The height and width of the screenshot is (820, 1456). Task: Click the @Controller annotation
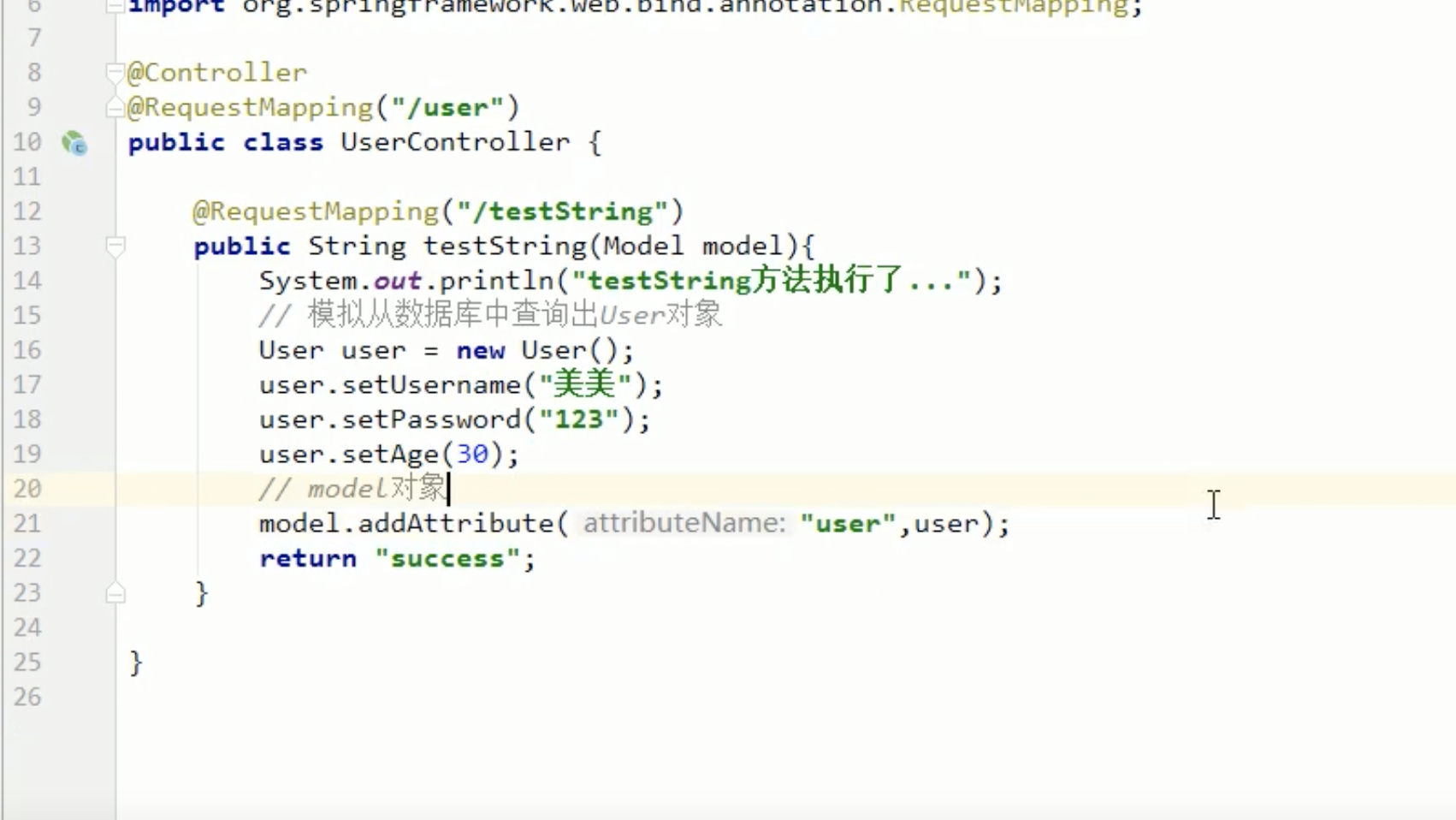[217, 73]
